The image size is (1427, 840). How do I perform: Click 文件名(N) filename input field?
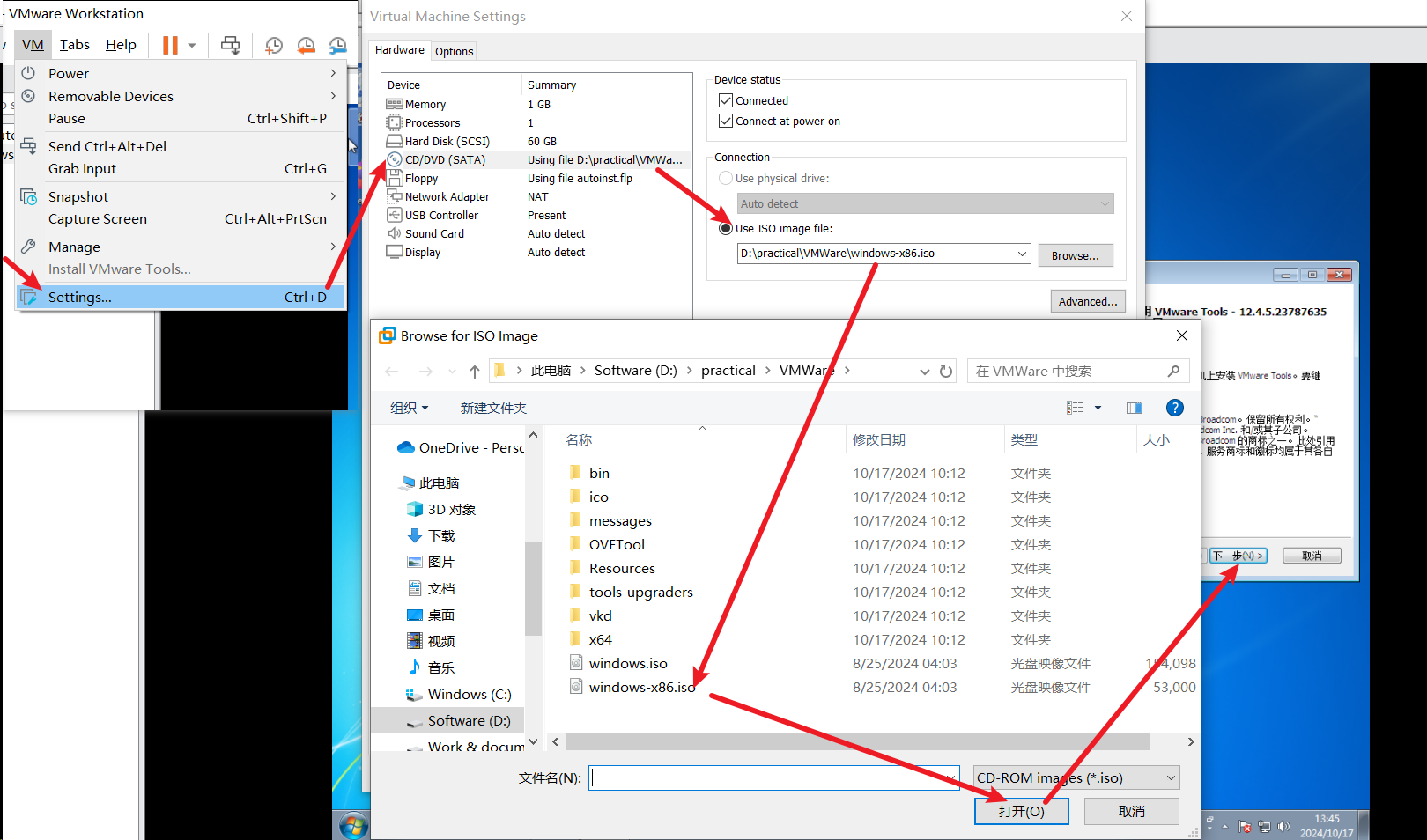pyautogui.click(x=774, y=777)
